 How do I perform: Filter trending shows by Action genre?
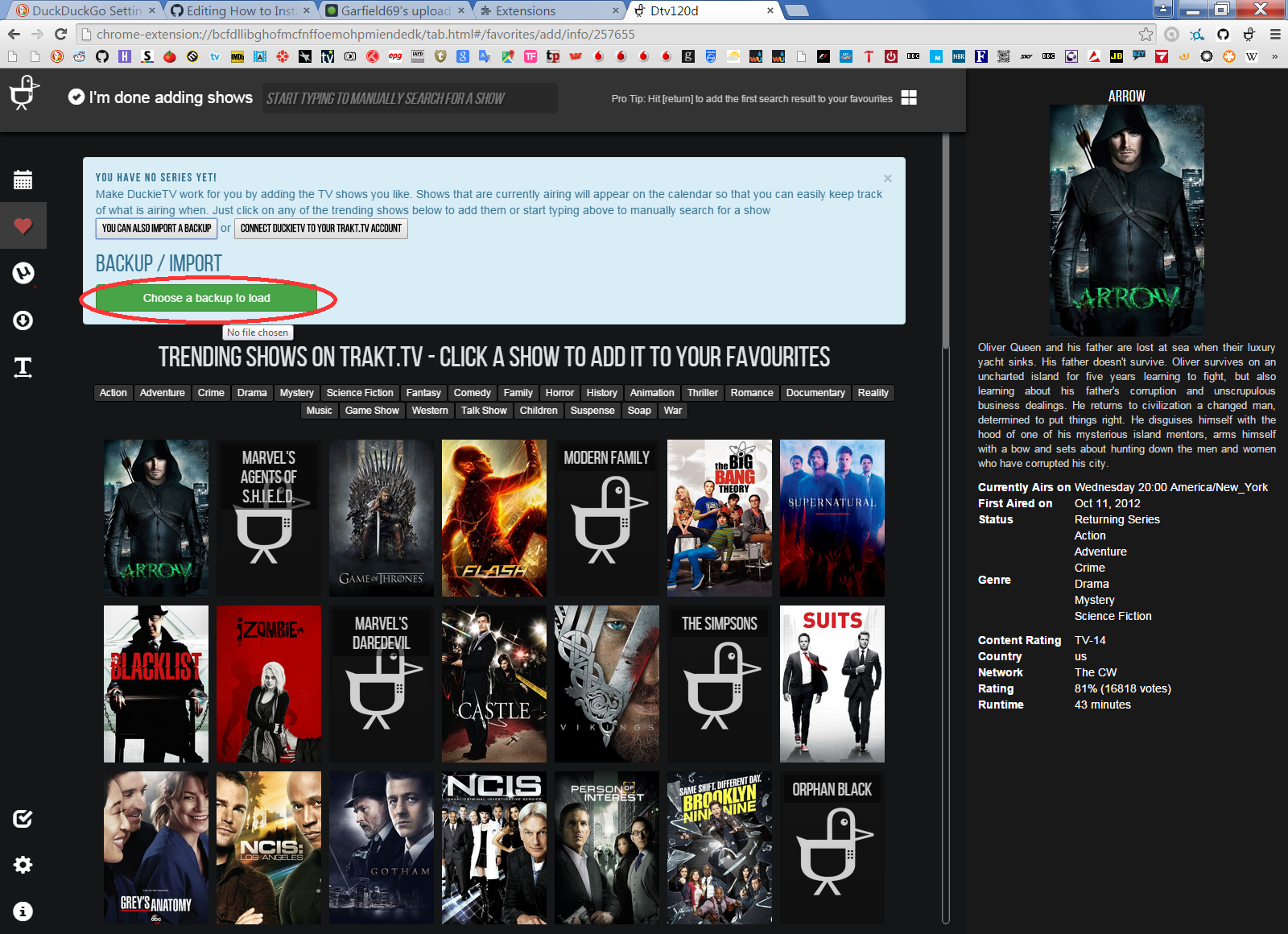[113, 393]
